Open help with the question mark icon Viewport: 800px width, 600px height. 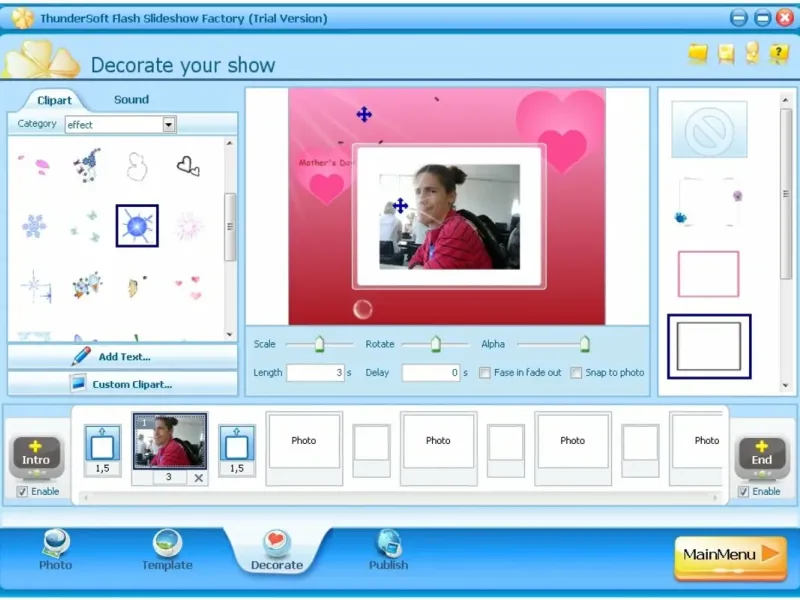[779, 53]
